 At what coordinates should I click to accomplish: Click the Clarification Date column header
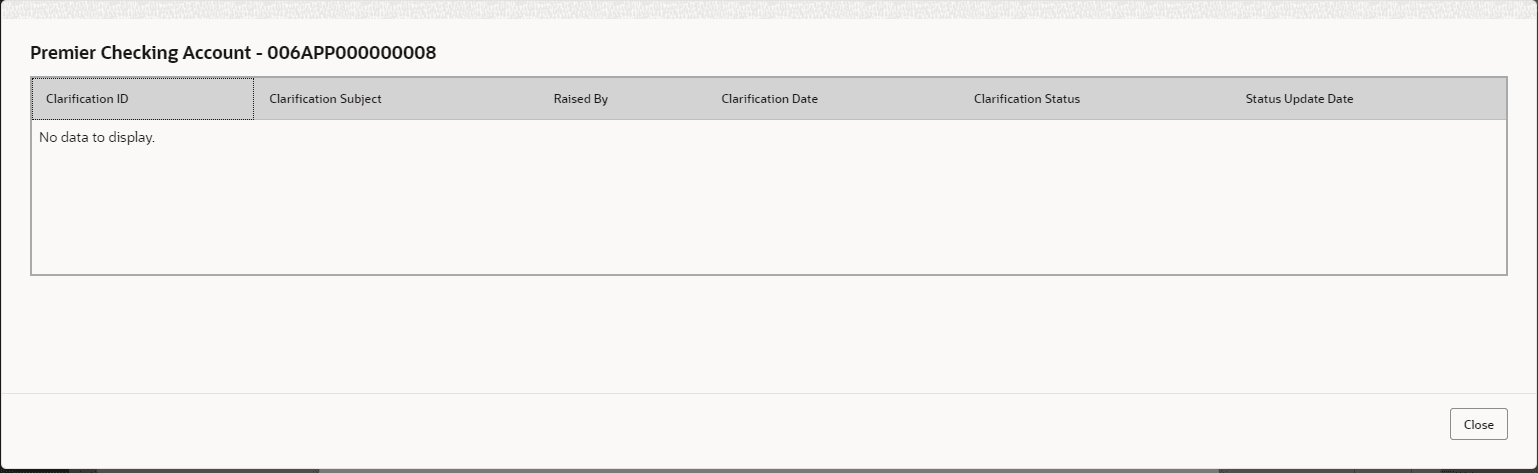click(769, 99)
